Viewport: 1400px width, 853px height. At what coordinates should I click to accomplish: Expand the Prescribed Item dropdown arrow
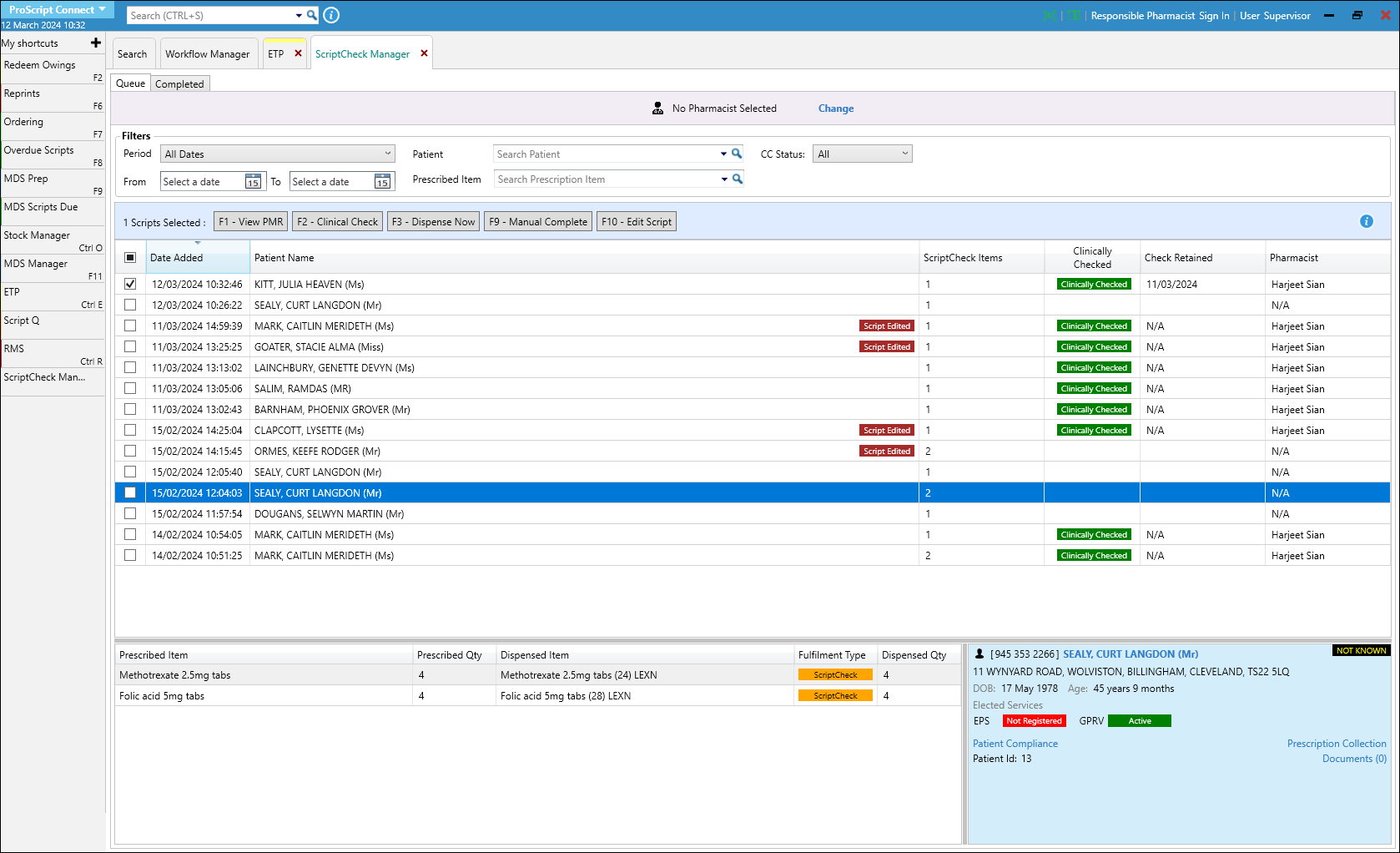(724, 179)
